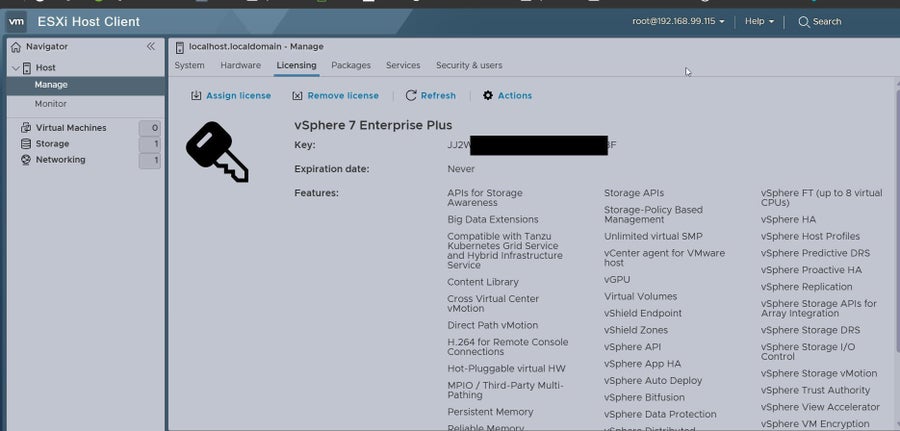The image size is (900, 431).
Task: Collapse the Host tree node chevron
Action: point(15,68)
